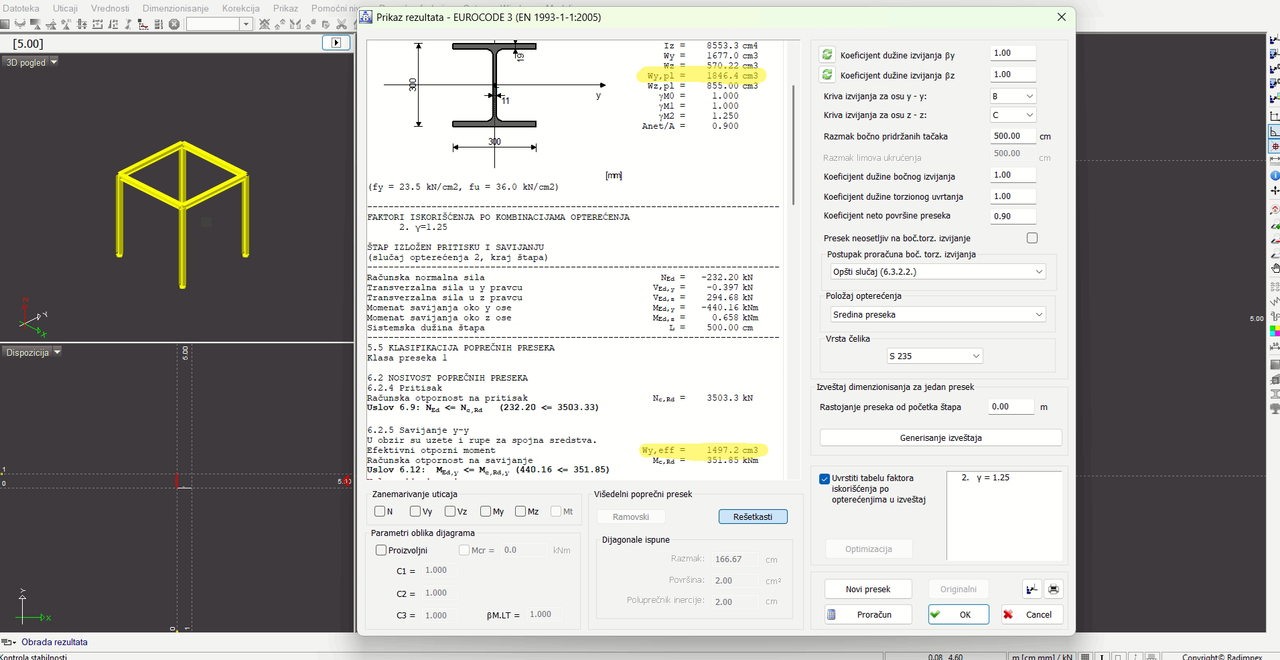Open the Datoteka menu
The width and height of the screenshot is (1280, 660).
22,8
